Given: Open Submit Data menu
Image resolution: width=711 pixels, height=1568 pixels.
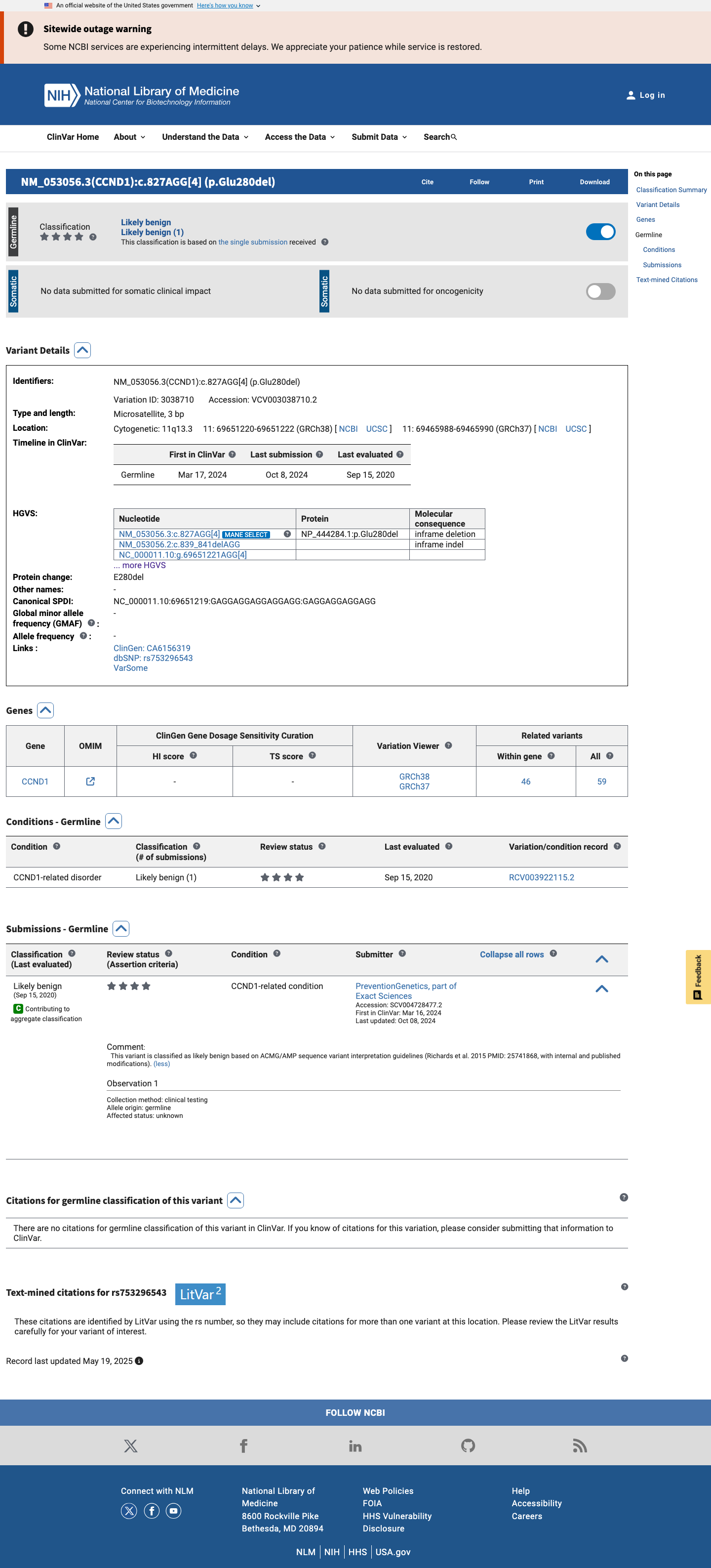Looking at the screenshot, I should click(x=380, y=137).
